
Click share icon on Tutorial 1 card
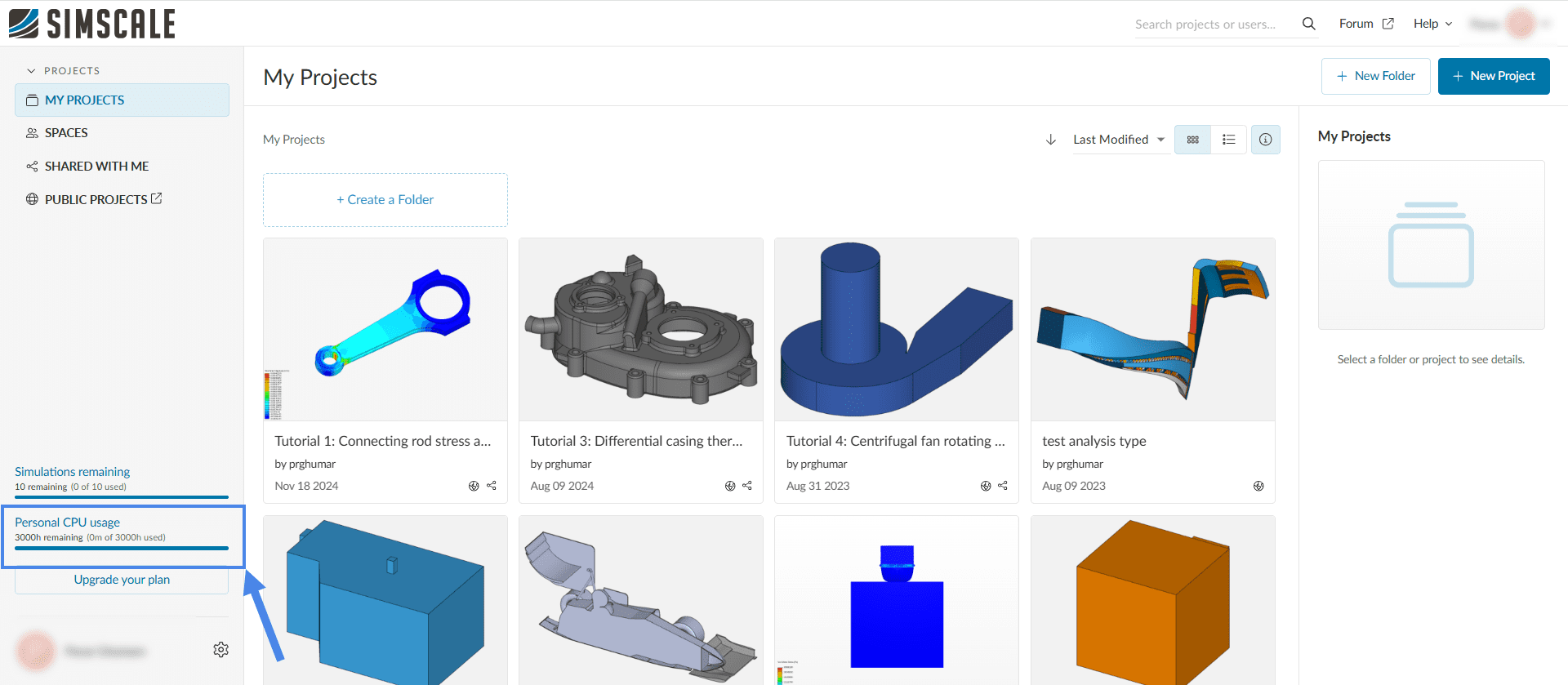(x=492, y=486)
